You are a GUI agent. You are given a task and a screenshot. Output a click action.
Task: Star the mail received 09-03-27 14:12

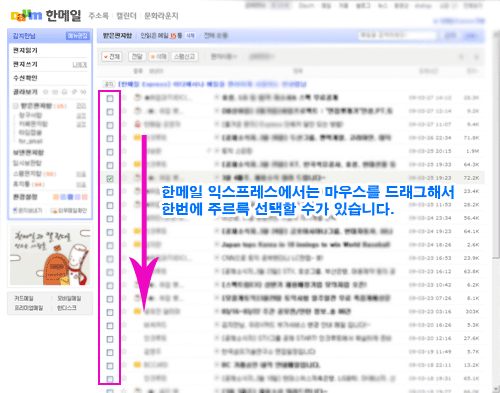125,98
